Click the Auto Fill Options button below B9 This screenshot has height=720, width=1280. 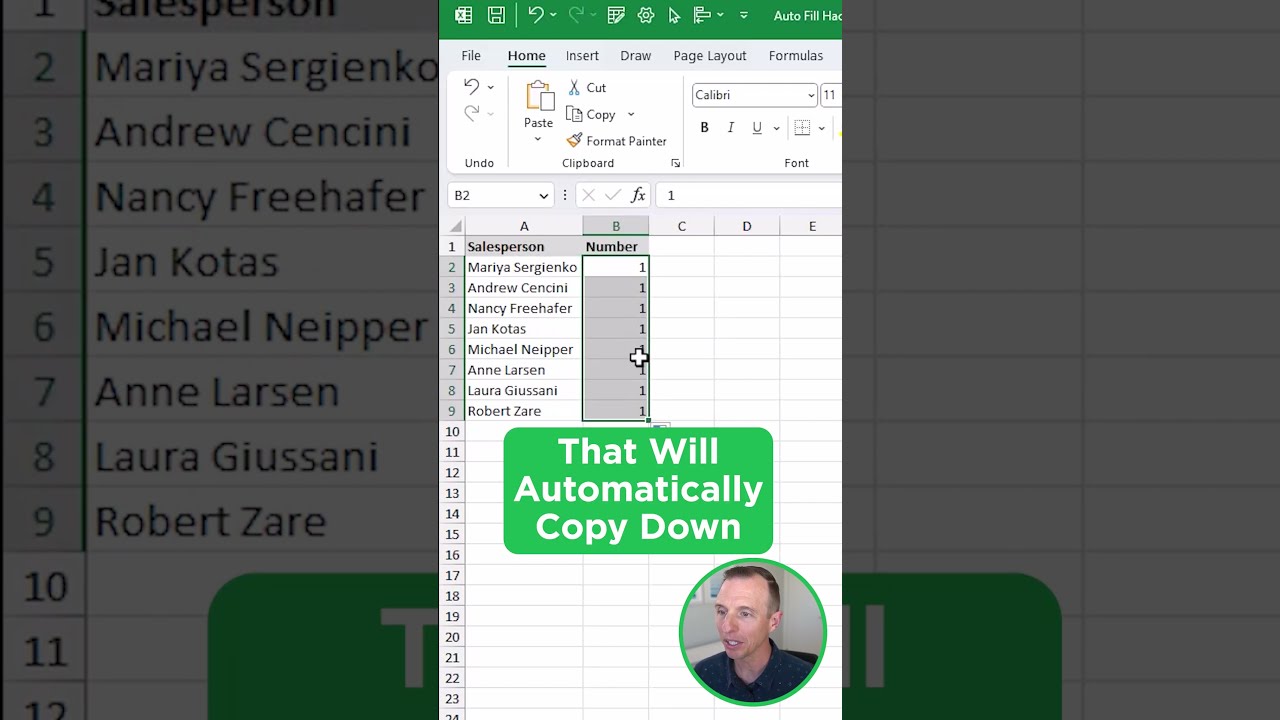[660, 427]
